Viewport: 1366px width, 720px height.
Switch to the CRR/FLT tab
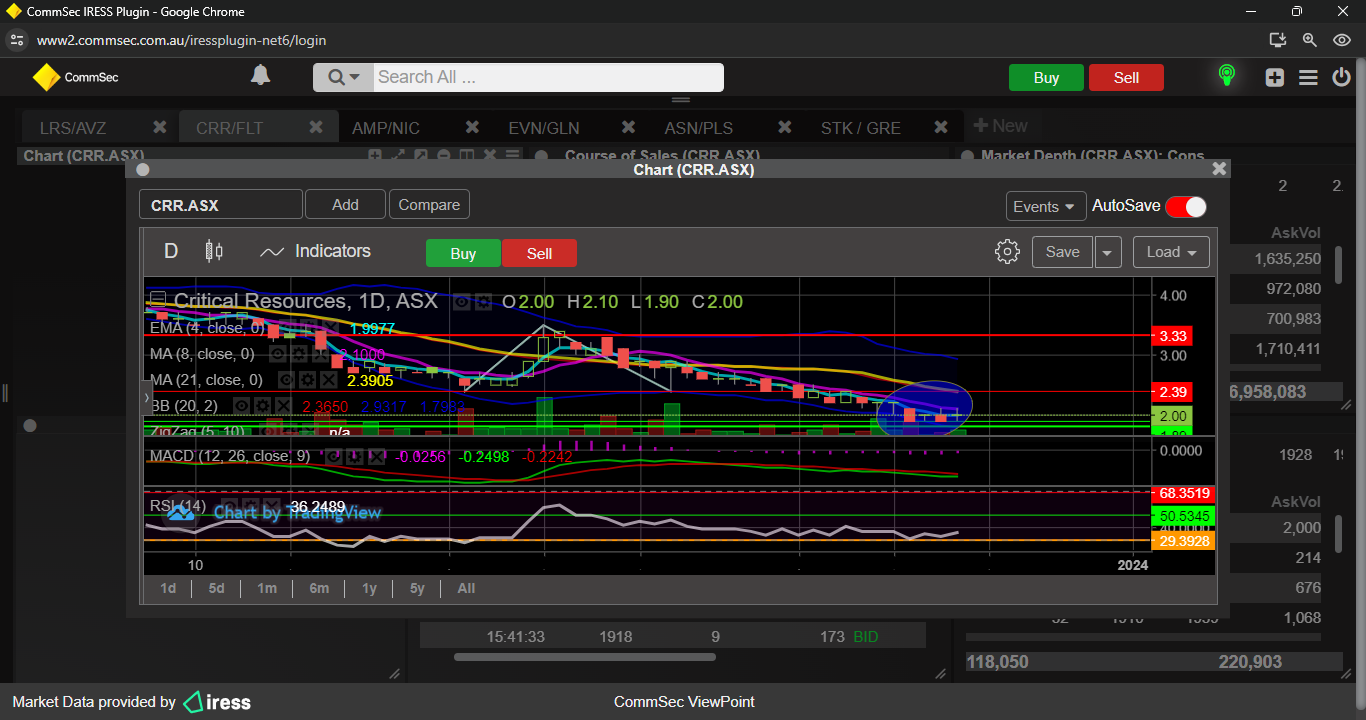coord(229,128)
